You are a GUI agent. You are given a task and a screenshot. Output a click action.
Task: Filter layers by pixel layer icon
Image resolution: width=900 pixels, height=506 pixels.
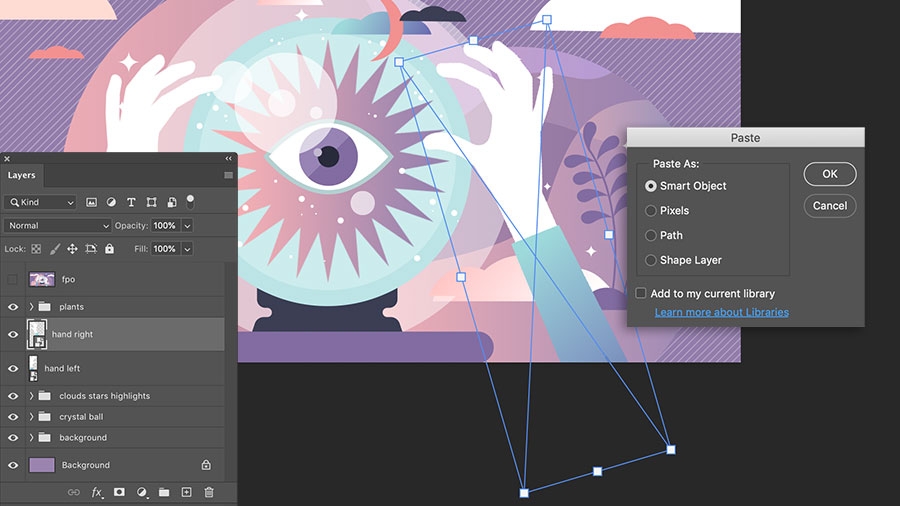tap(91, 202)
